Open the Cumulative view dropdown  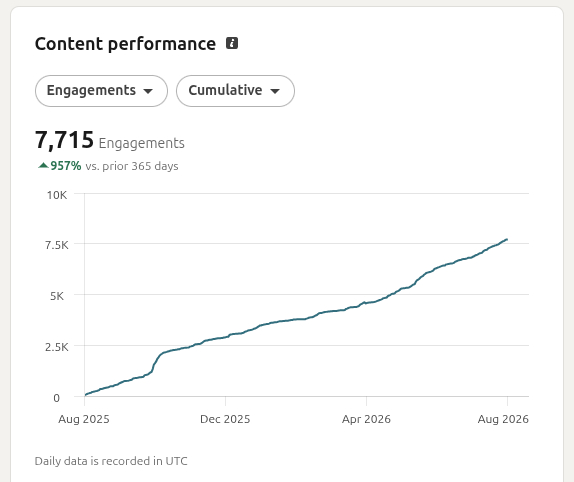tap(235, 91)
